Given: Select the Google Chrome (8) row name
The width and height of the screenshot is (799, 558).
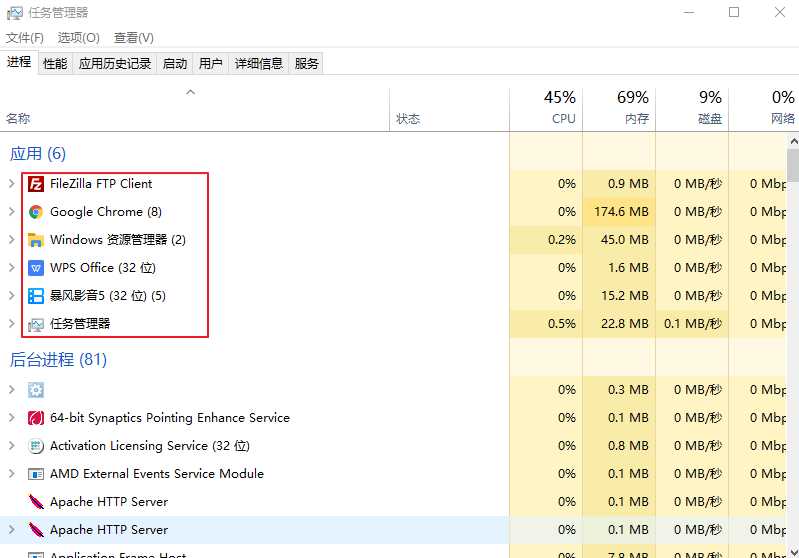Looking at the screenshot, I should tap(105, 212).
